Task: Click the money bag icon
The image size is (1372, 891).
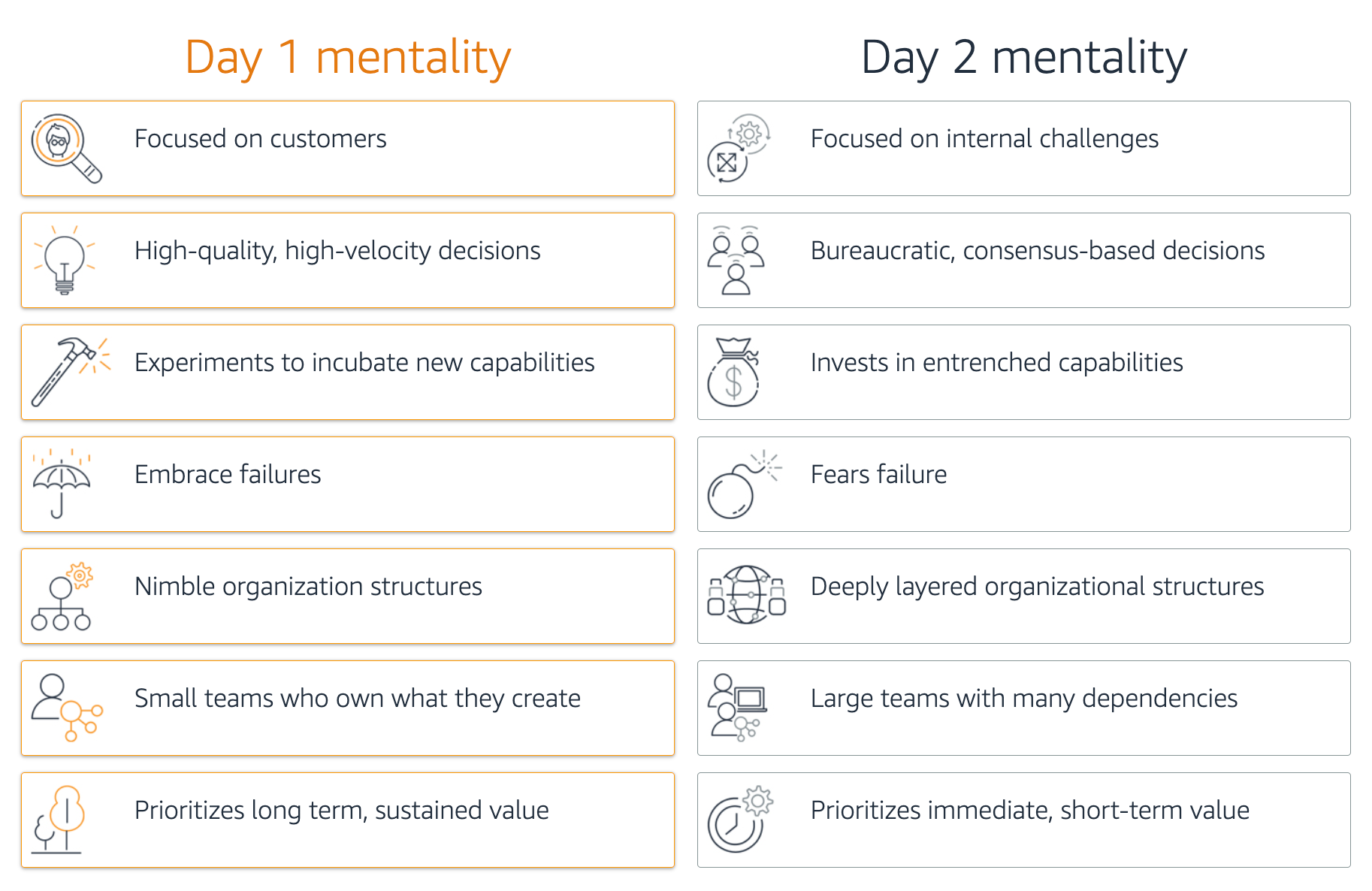Action: [733, 373]
